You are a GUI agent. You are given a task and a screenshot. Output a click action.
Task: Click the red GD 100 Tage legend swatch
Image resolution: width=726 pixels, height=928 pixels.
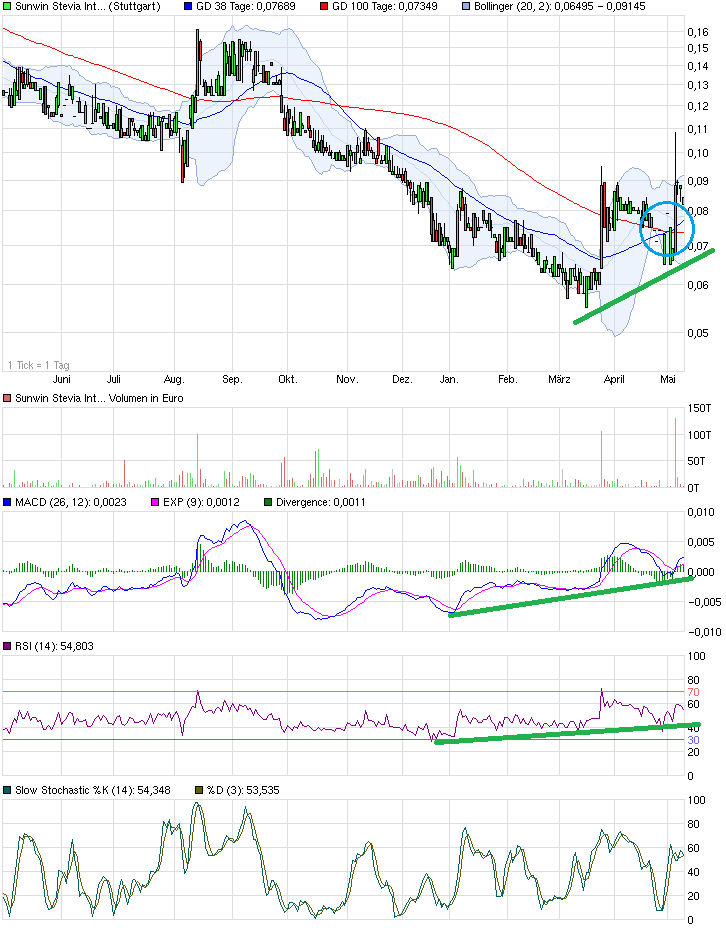point(324,7)
